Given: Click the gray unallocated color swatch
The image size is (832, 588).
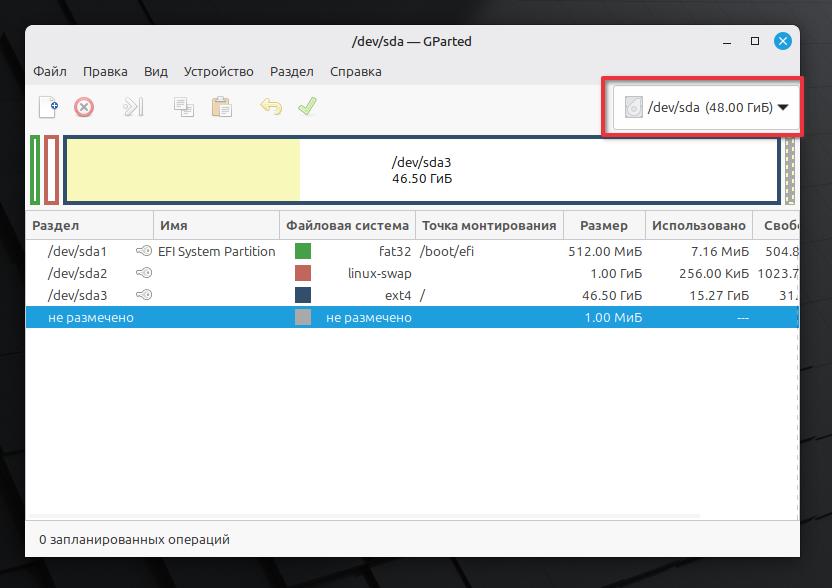Looking at the screenshot, I should point(303,317).
